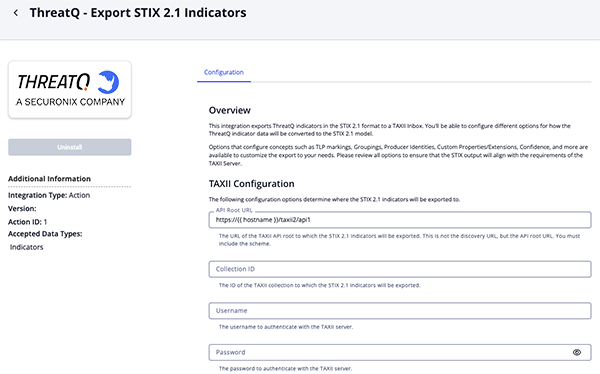Click the 'Action ID: 1' entry
Viewport: 600px width, 374px height.
pyautogui.click(x=28, y=222)
